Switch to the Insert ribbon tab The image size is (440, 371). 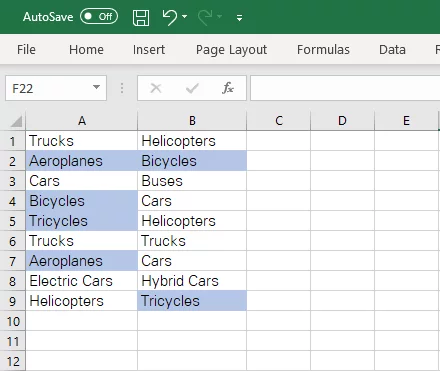(x=149, y=50)
